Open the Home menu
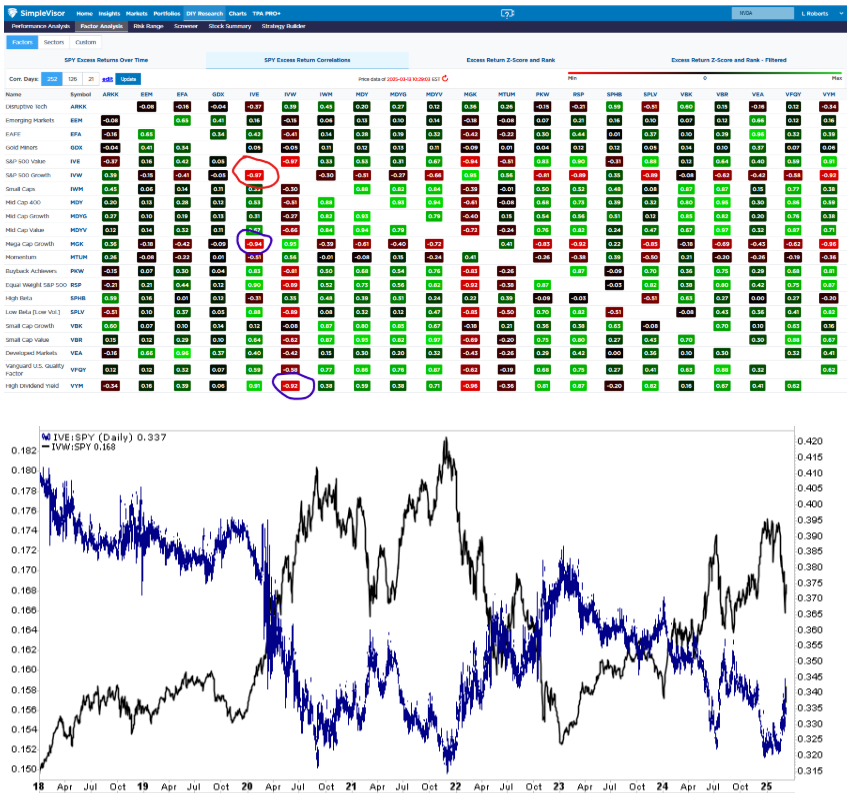Screen dimensions: 855x805 coord(85,14)
